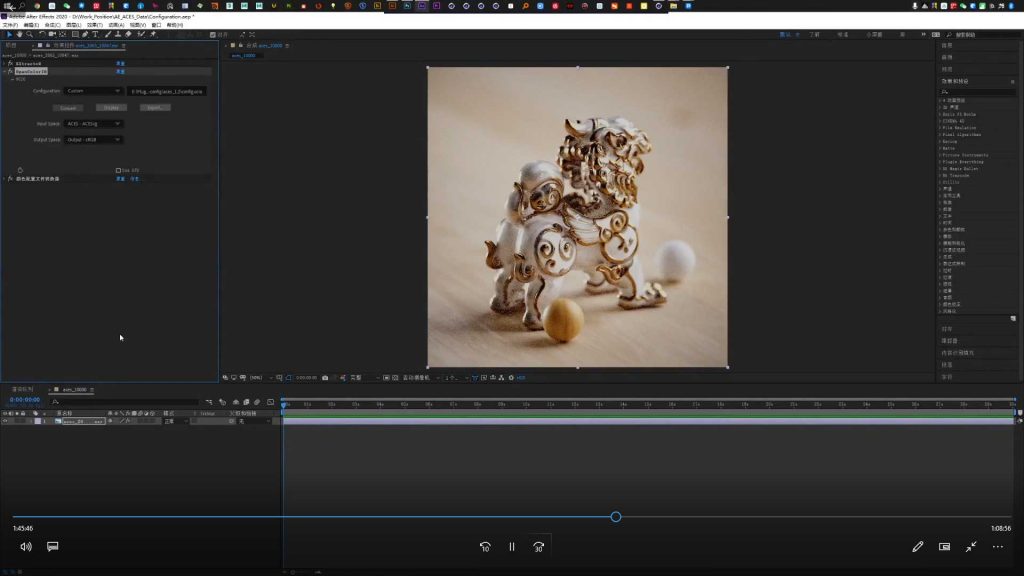1024x576 pixels.
Task: Select the Hand tool in the toolbar
Action: [x=19, y=34]
